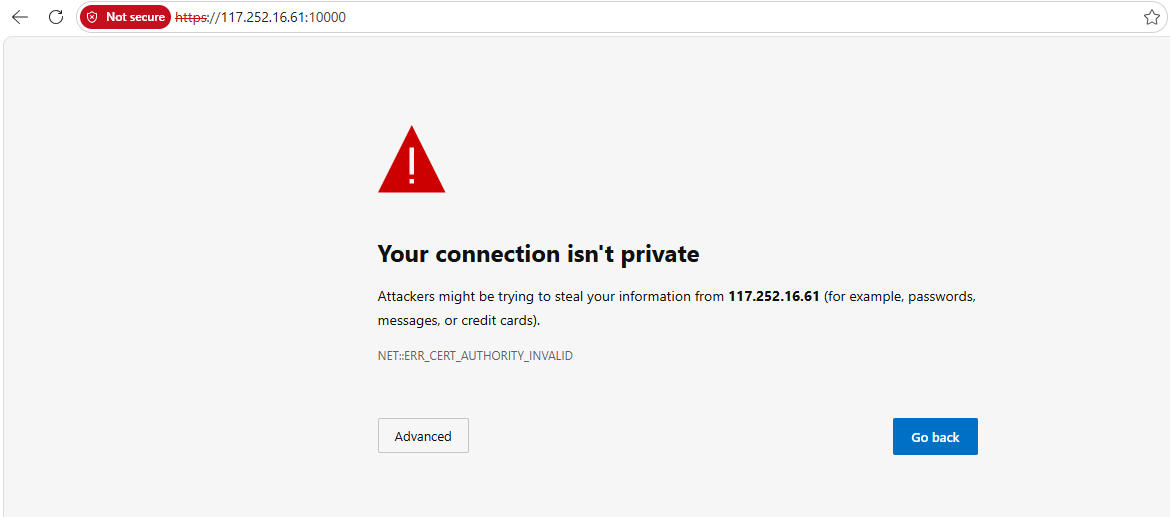1170x517 pixels.
Task: Click the word "passwords" in the warning
Action: click(x=941, y=297)
